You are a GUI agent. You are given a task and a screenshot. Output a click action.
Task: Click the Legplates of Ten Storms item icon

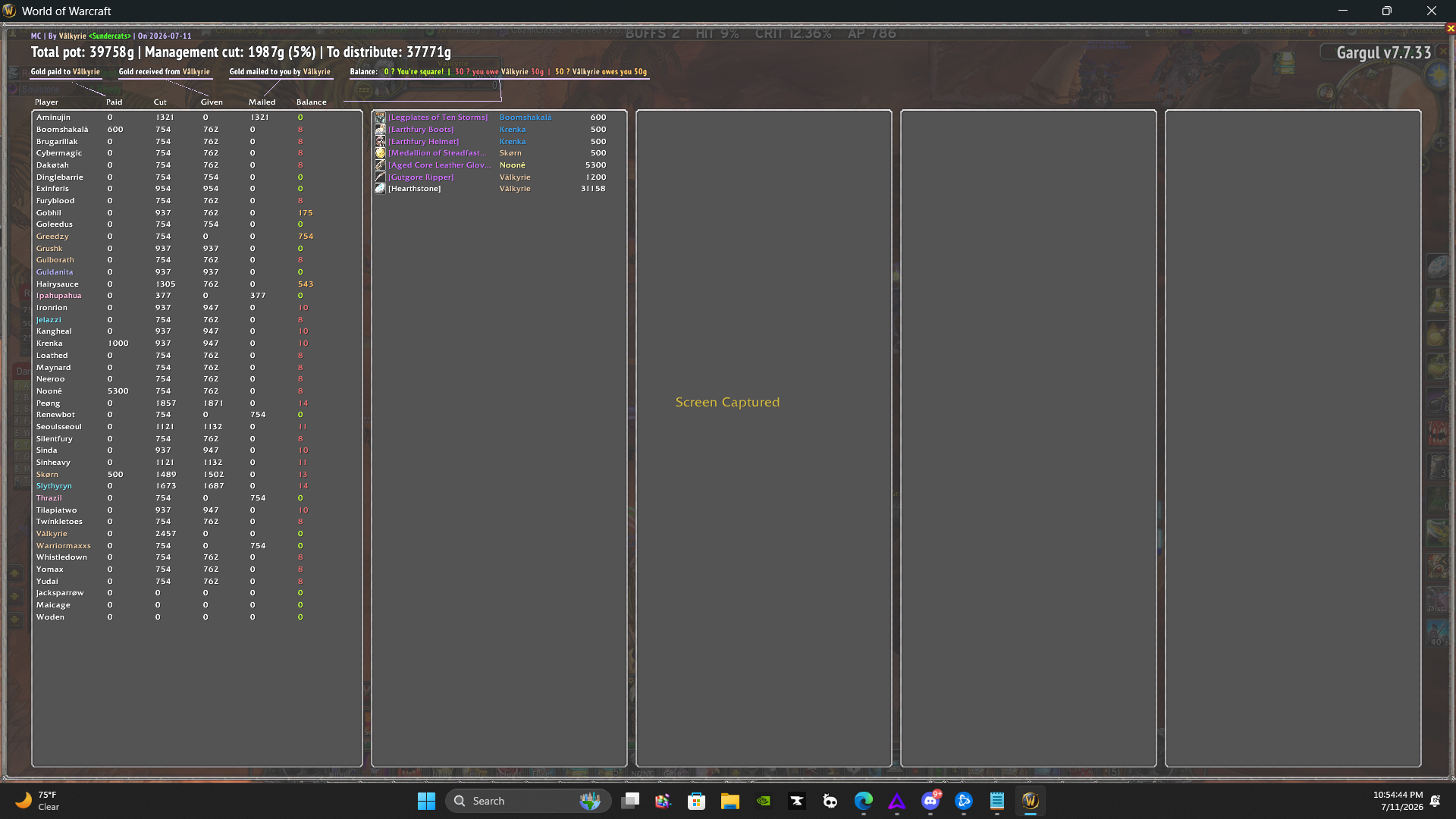click(380, 118)
